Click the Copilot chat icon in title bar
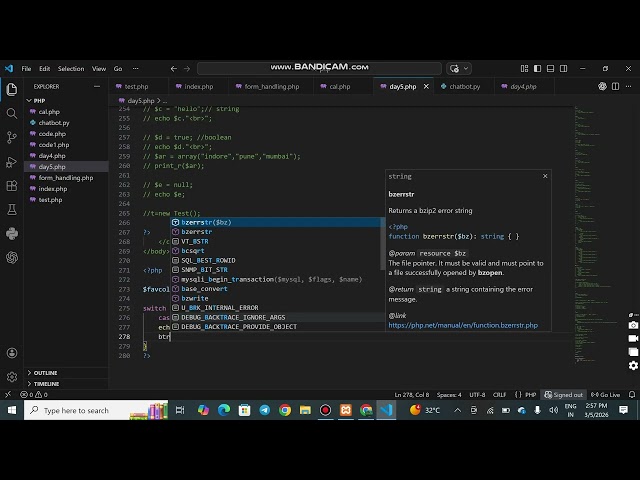The image size is (640, 480). (x=454, y=69)
